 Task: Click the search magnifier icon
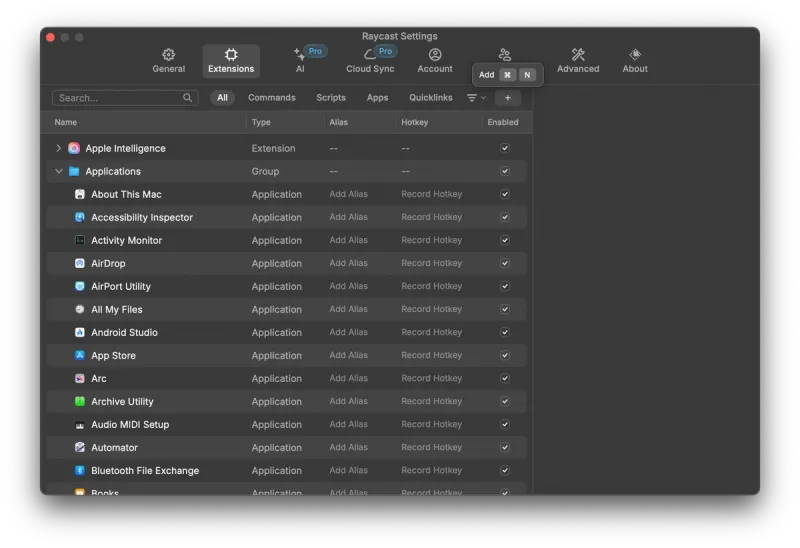pos(187,97)
